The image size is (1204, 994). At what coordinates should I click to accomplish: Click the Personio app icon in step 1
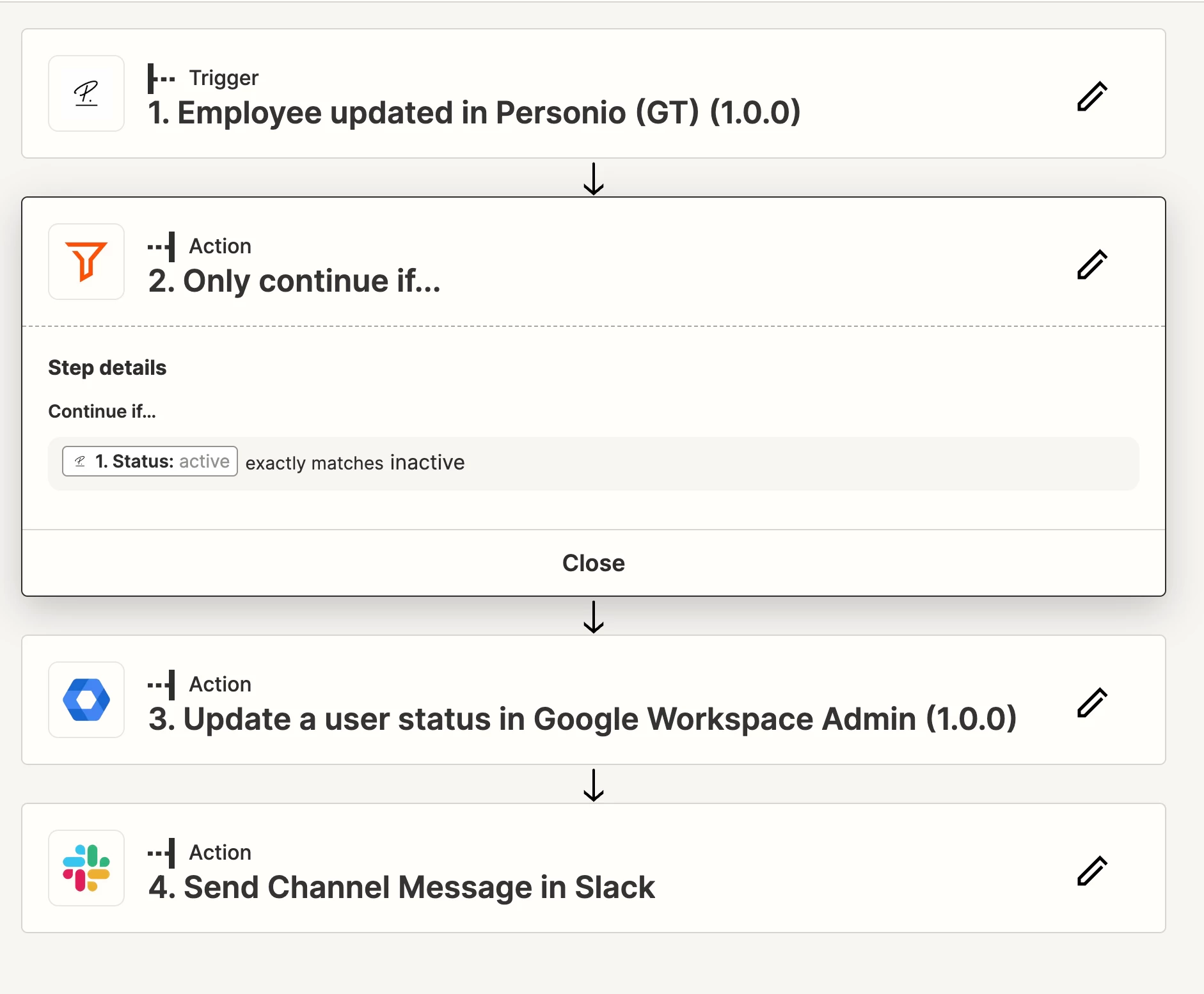[86, 93]
